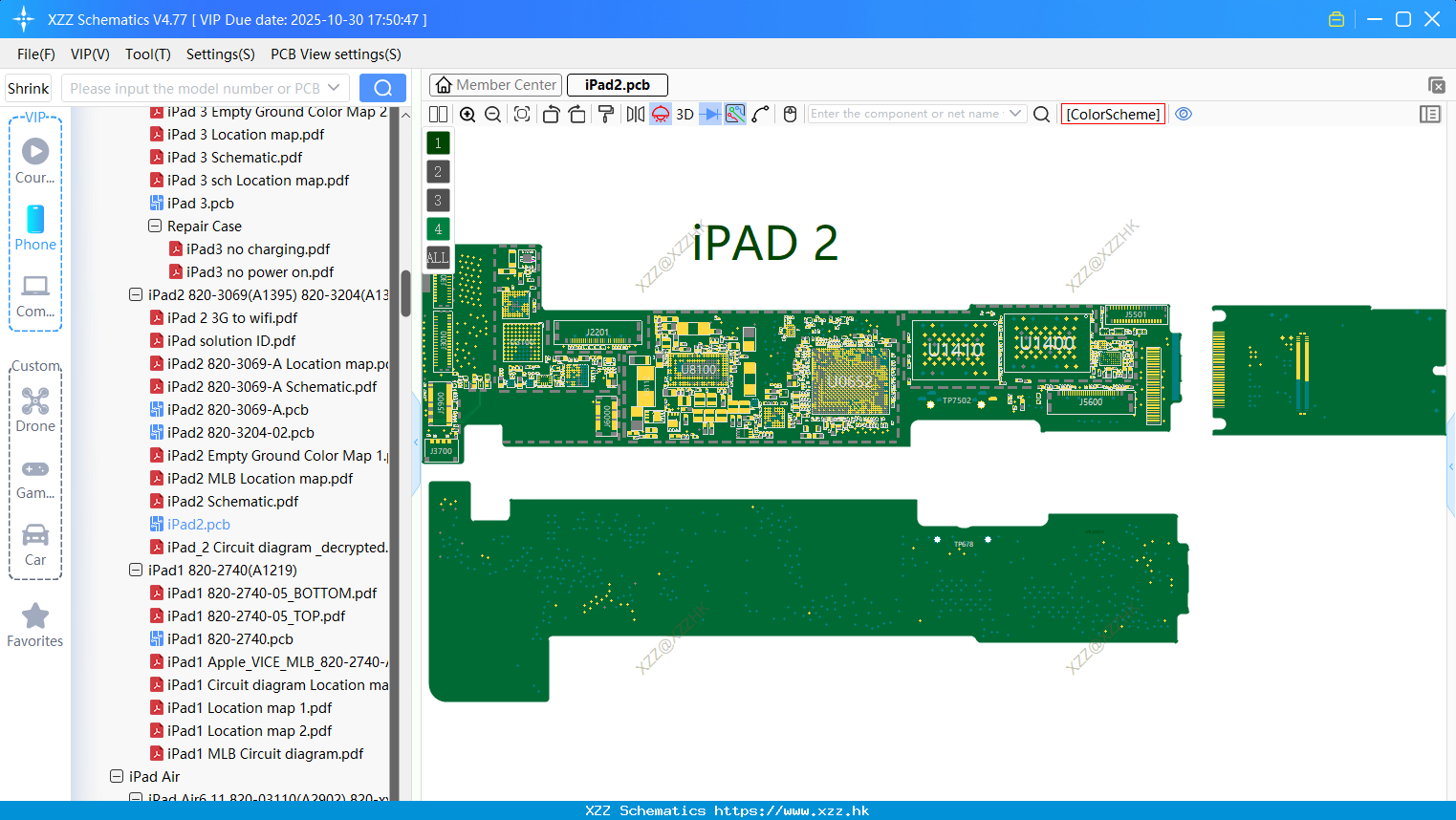Open the component name dropdown arrow
Screen dimensions: 1456x820
point(1016,114)
